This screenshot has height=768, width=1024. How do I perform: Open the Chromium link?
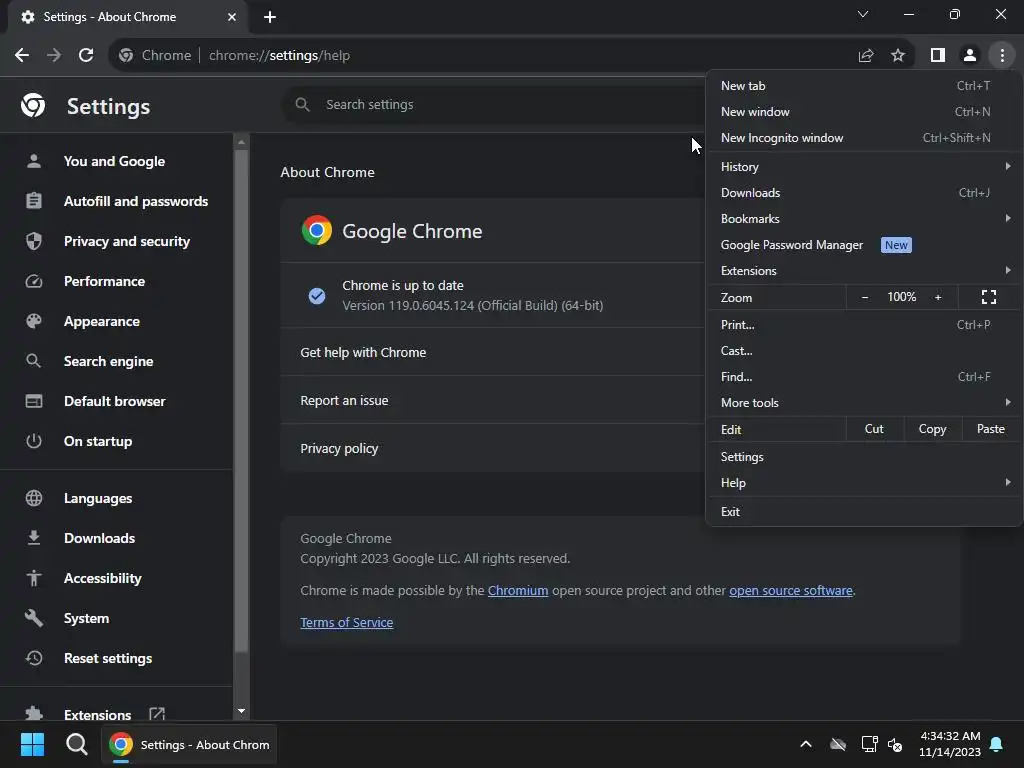click(518, 590)
